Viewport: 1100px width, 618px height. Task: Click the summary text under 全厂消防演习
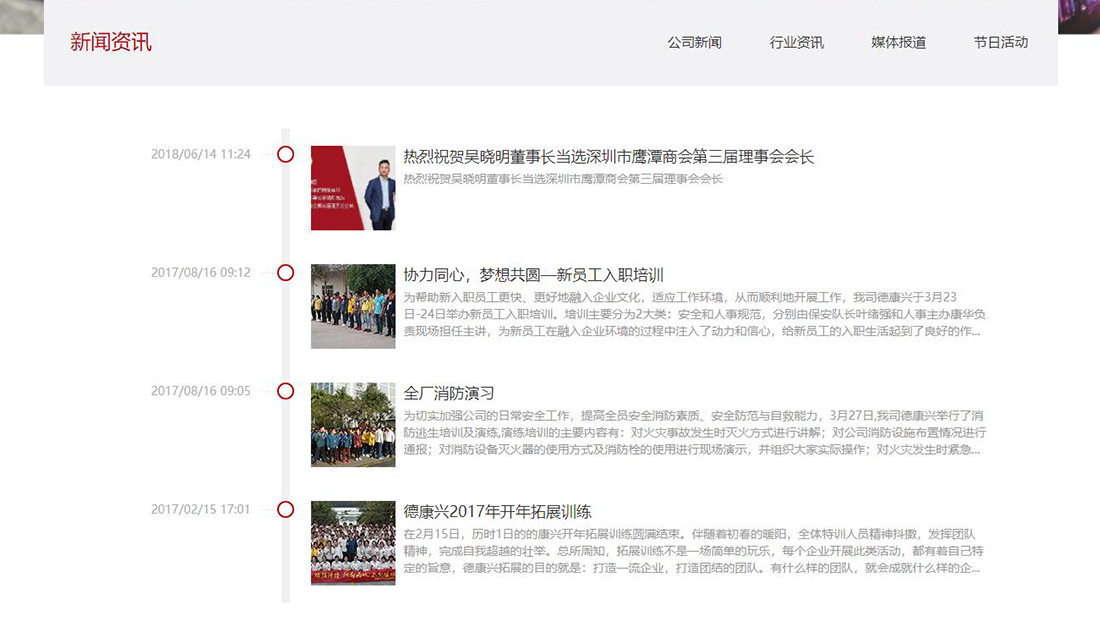pos(694,433)
